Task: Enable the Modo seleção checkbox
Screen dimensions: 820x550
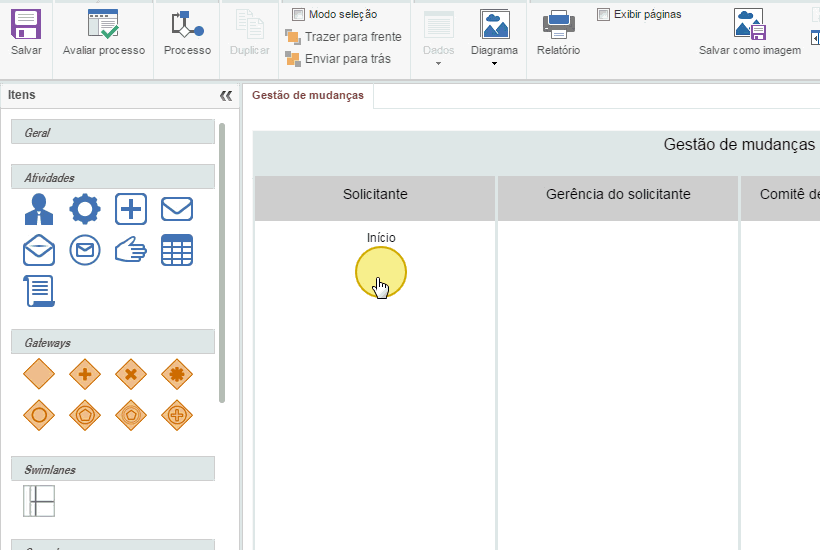Action: (298, 14)
